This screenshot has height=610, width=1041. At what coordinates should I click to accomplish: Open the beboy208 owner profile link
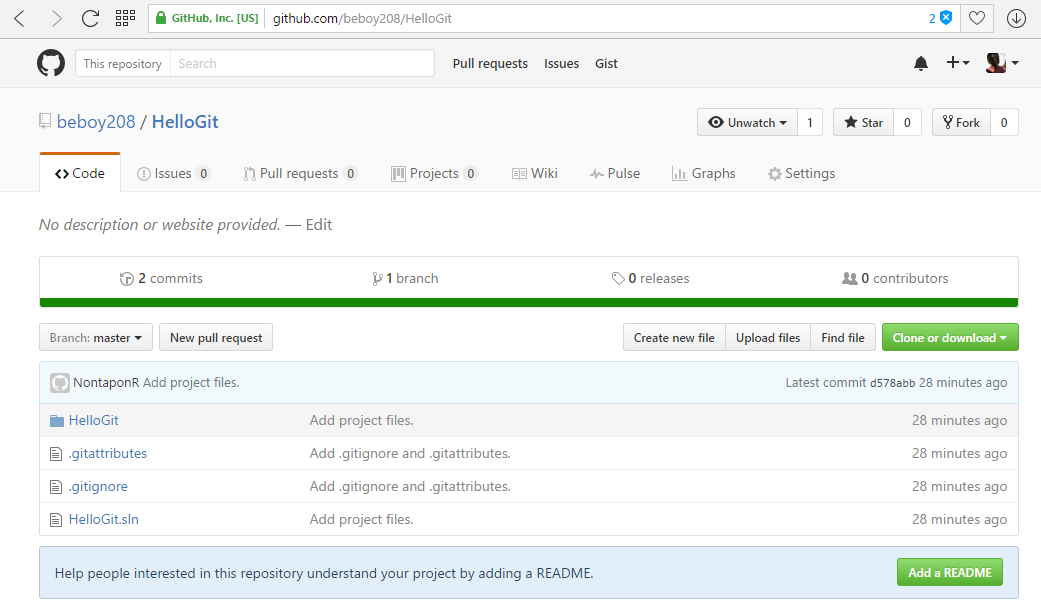coord(96,121)
